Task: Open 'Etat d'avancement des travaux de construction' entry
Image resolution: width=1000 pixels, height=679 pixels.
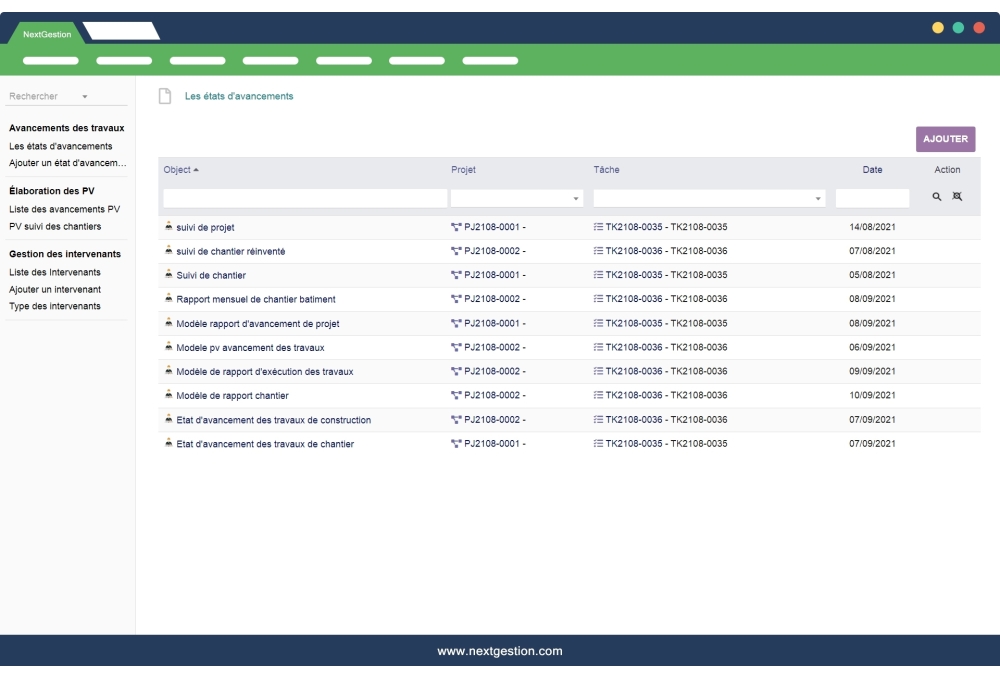Action: (273, 419)
